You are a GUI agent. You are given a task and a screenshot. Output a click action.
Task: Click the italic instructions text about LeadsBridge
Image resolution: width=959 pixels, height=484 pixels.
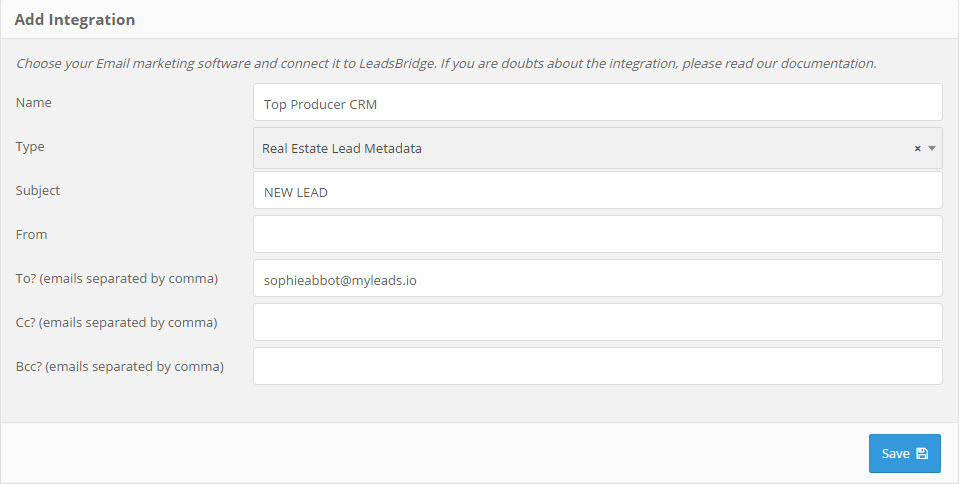[x=446, y=63]
